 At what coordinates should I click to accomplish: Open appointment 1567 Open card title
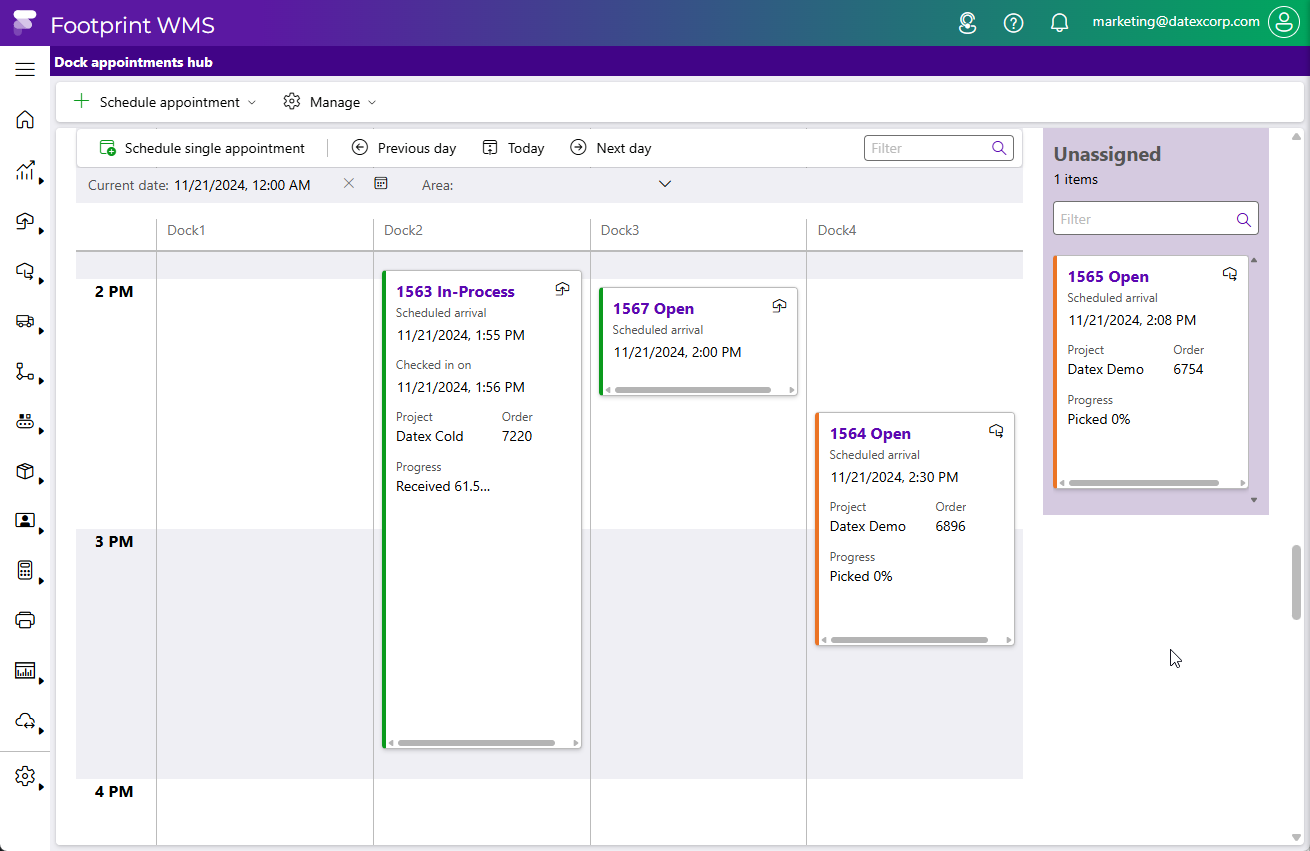point(653,309)
